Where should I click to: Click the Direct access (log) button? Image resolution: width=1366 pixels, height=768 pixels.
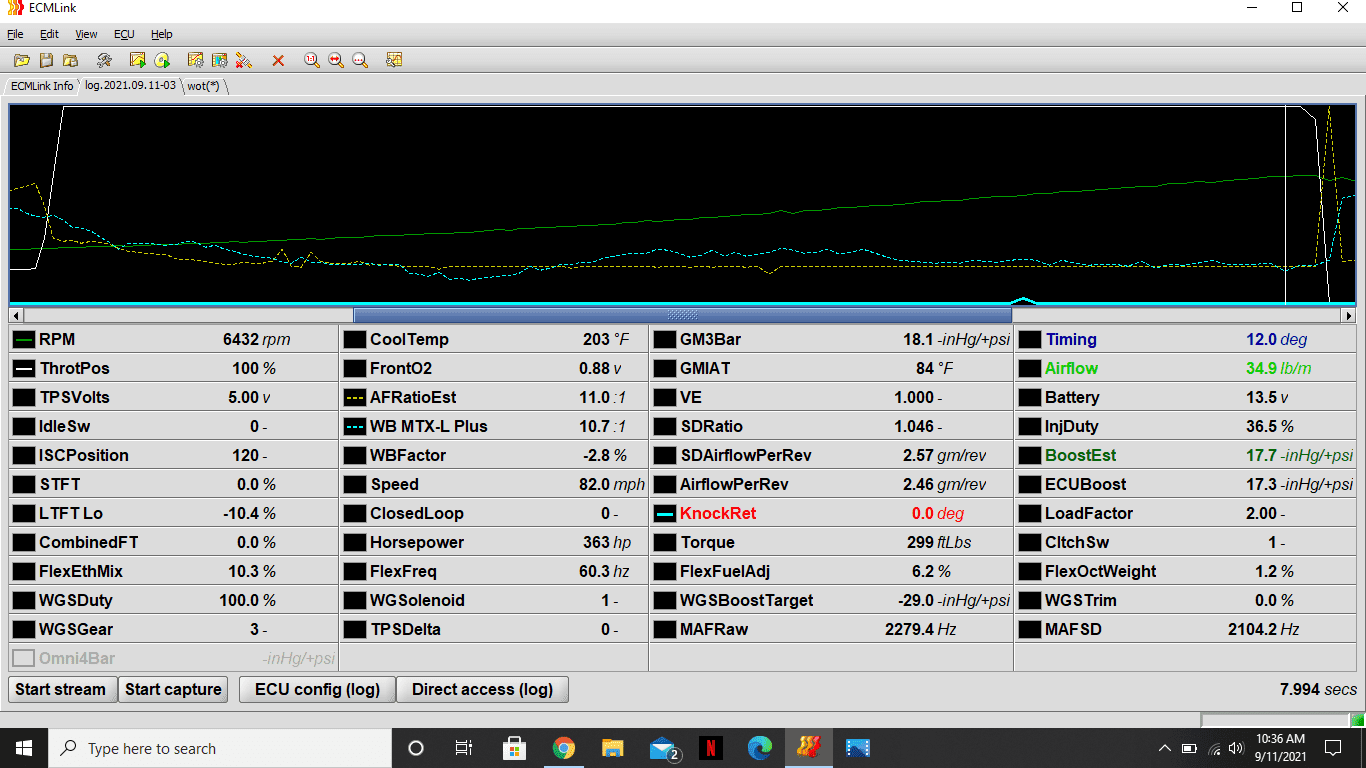[x=482, y=689]
